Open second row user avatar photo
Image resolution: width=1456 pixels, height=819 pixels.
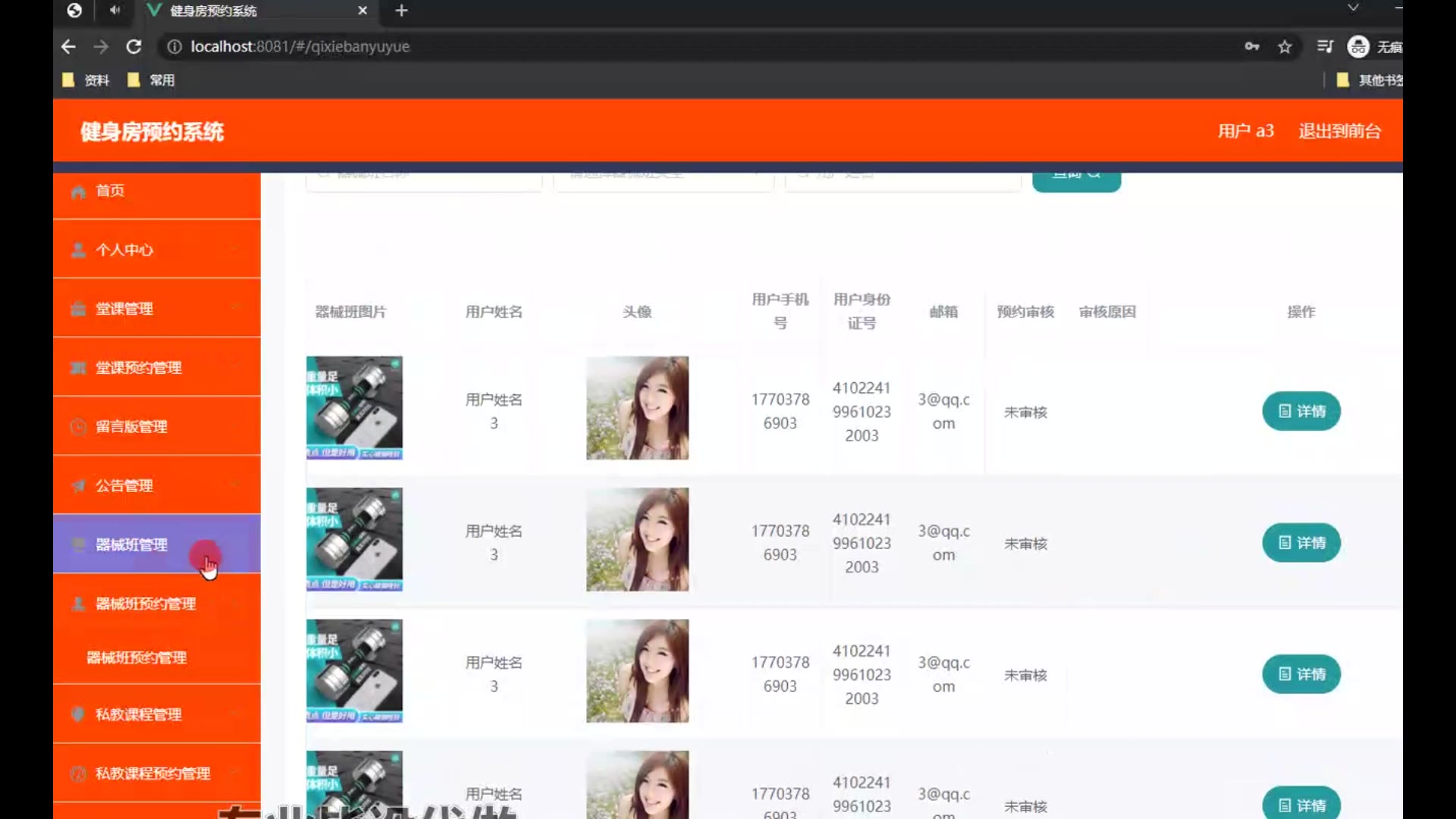pos(637,539)
